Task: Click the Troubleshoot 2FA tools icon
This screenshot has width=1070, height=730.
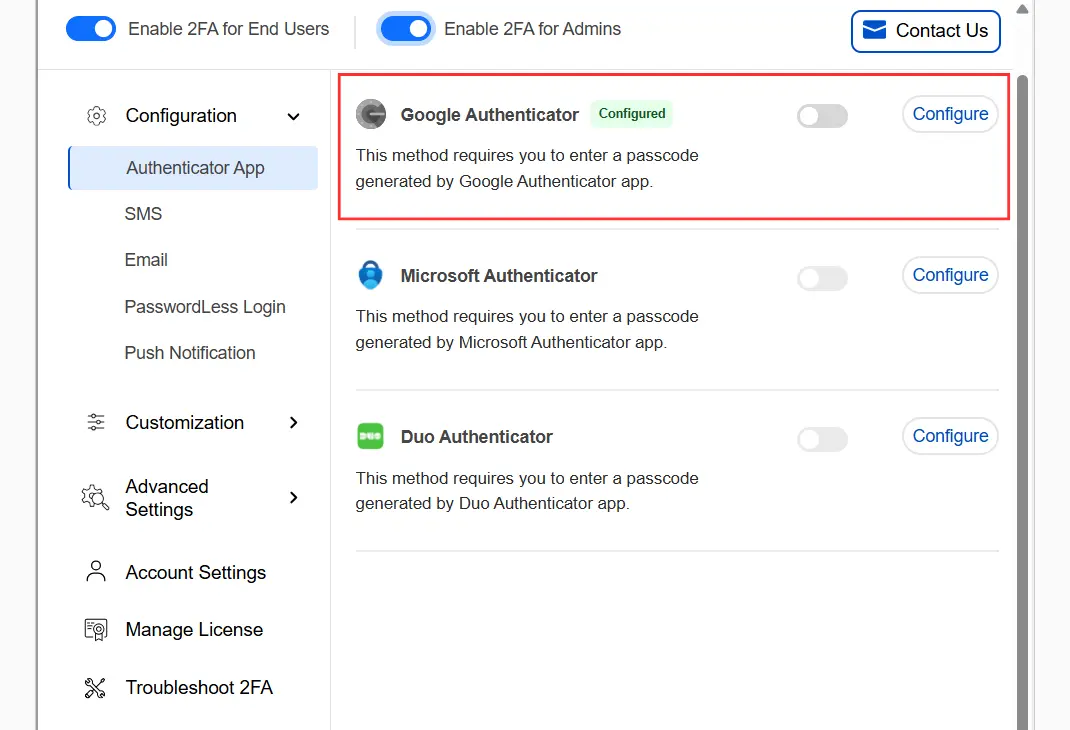Action: 95,688
